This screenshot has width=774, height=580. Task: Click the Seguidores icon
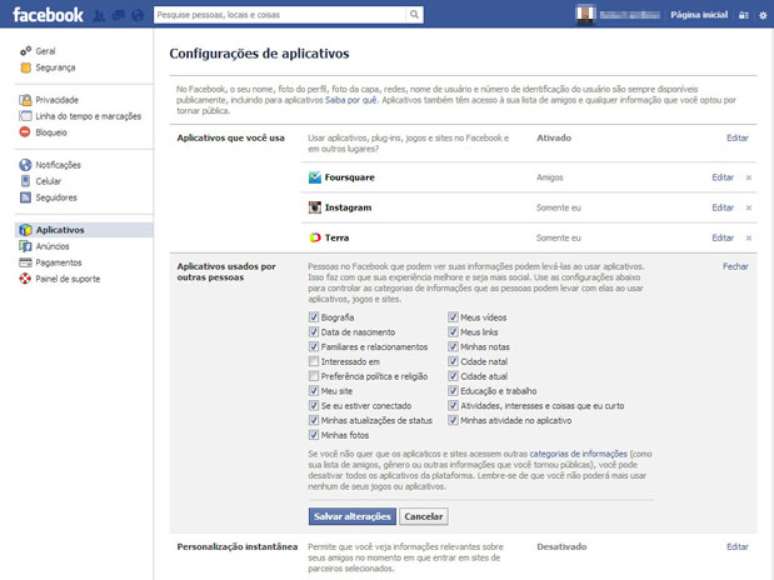point(25,197)
